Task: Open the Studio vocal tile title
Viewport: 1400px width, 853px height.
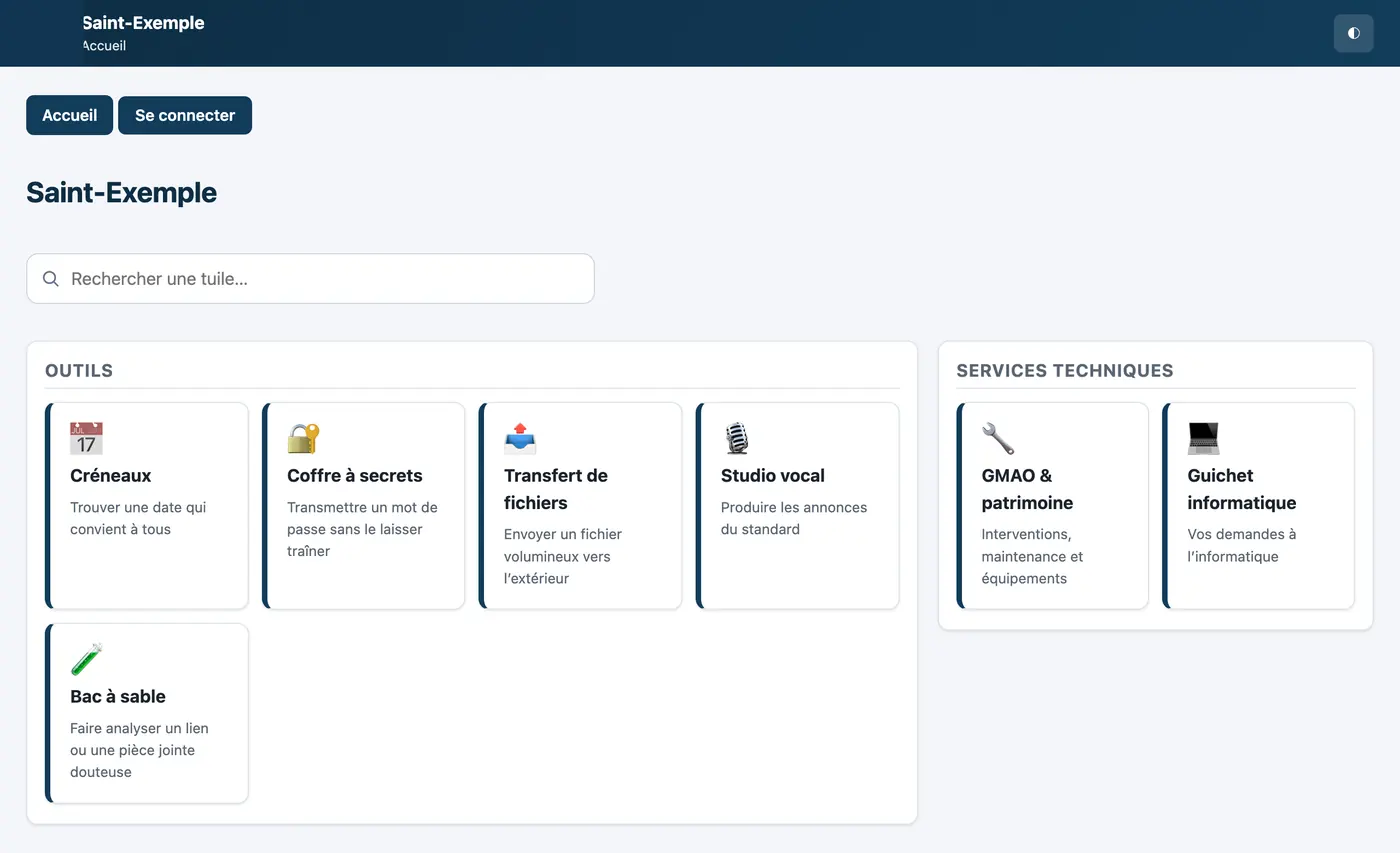Action: pos(773,476)
